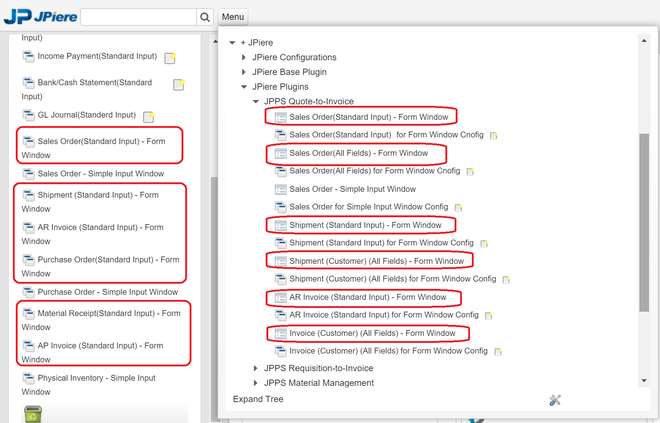This screenshot has height=423, width=660.
Task: Click the search input field
Action: 138,17
